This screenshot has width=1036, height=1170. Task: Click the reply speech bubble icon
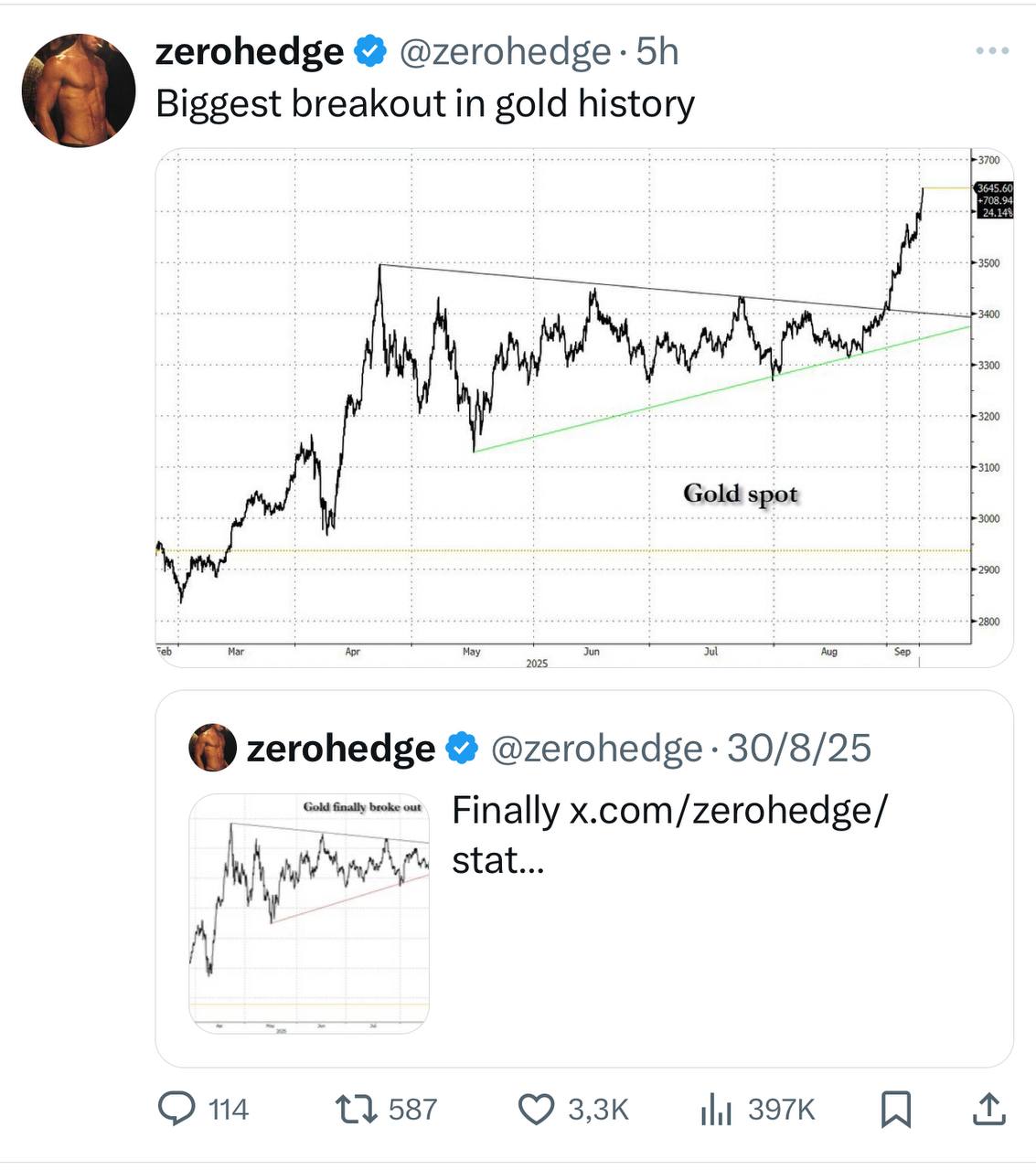pyautogui.click(x=174, y=1109)
